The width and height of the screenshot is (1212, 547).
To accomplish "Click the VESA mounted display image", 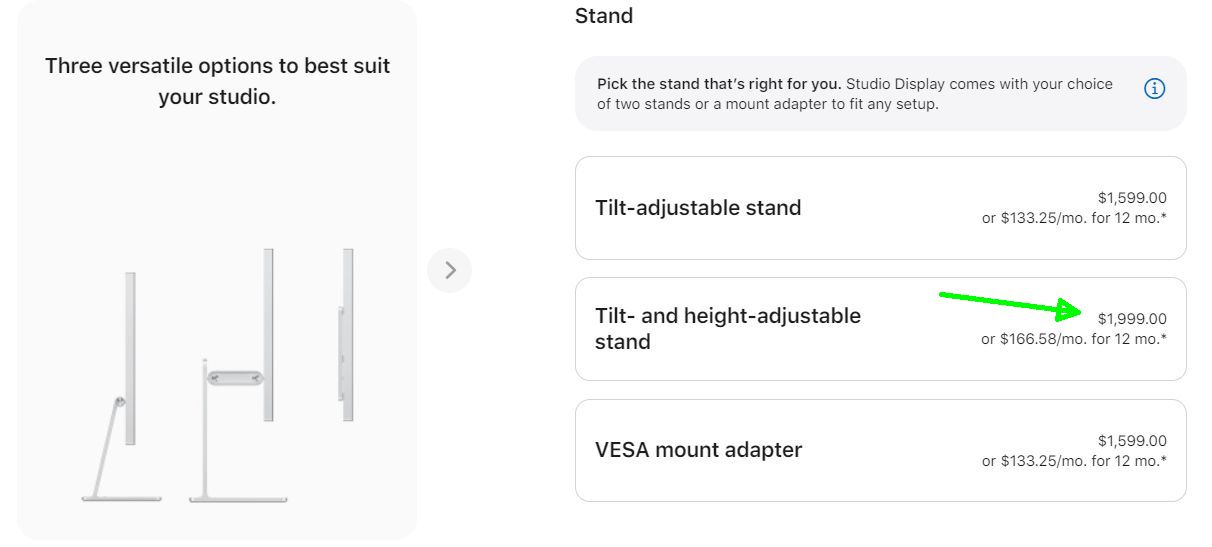I will [x=345, y=335].
